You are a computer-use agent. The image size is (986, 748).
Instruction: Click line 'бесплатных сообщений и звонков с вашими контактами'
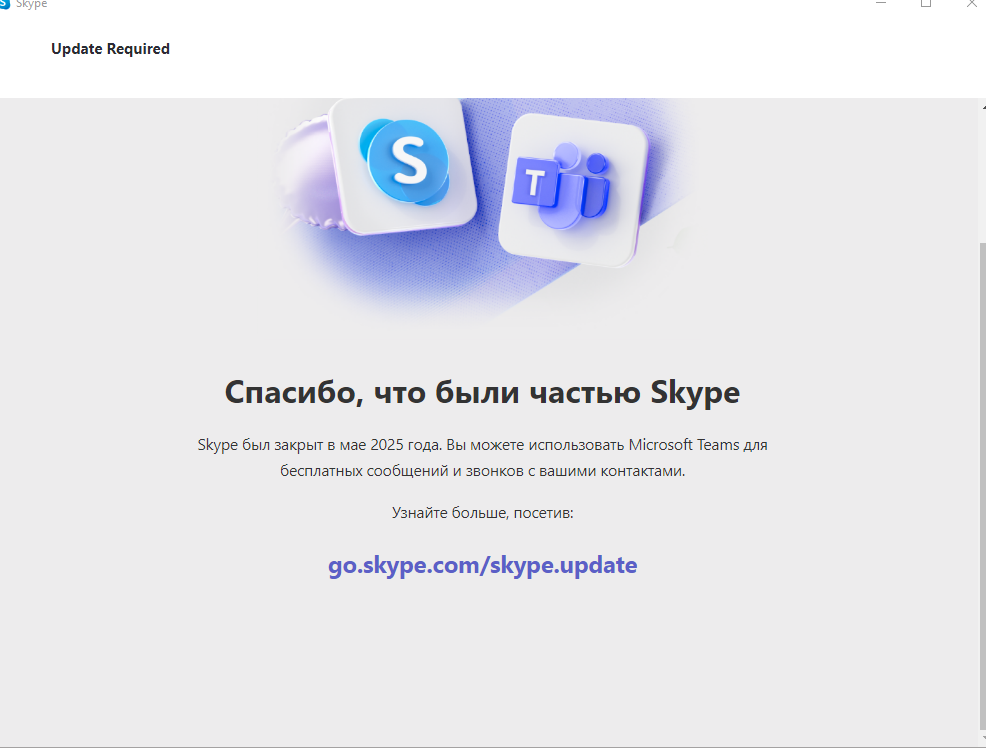click(x=482, y=471)
